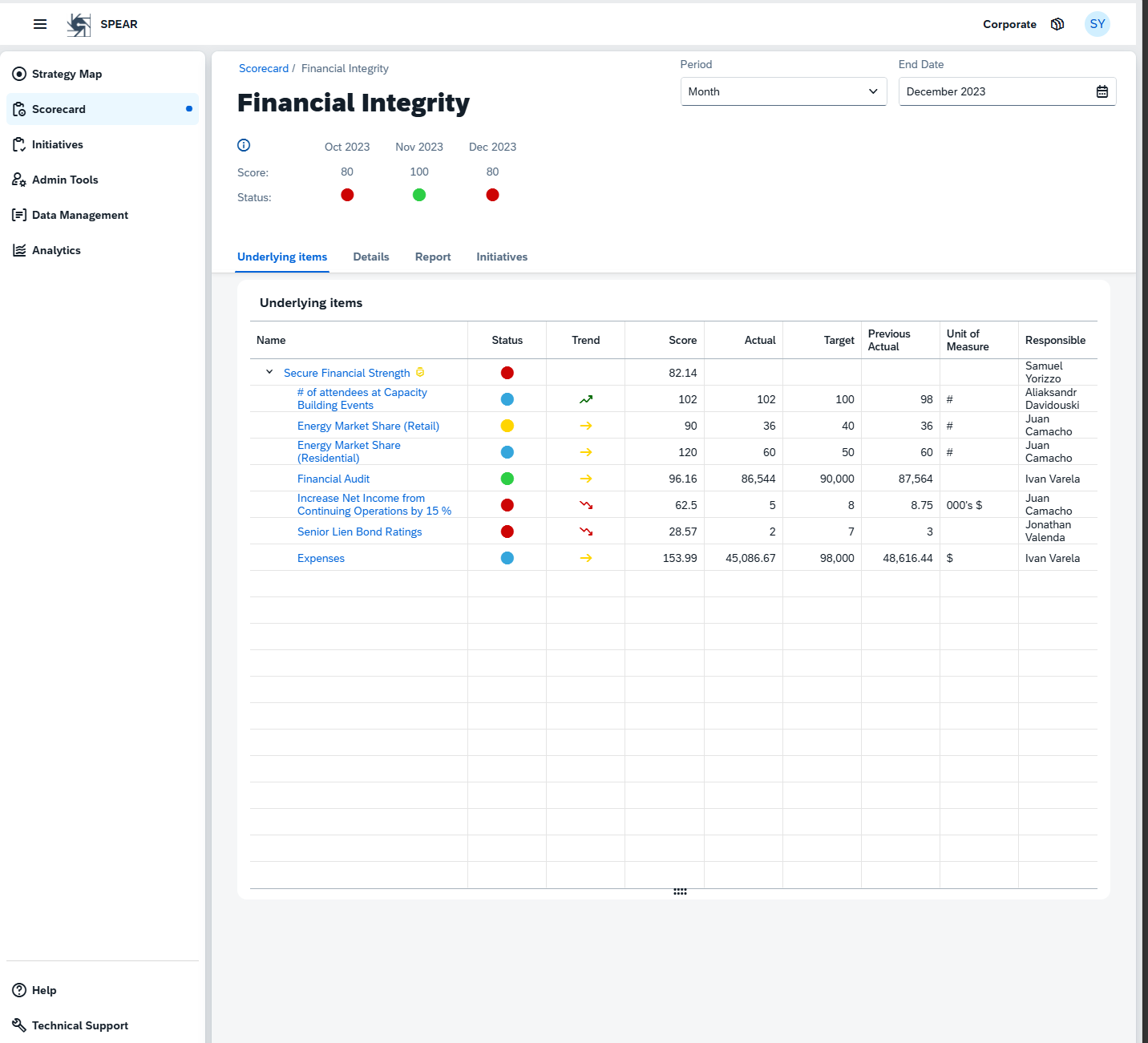Click the red status dot for Dec 2023
Image resolution: width=1148 pixels, height=1043 pixels.
[492, 195]
